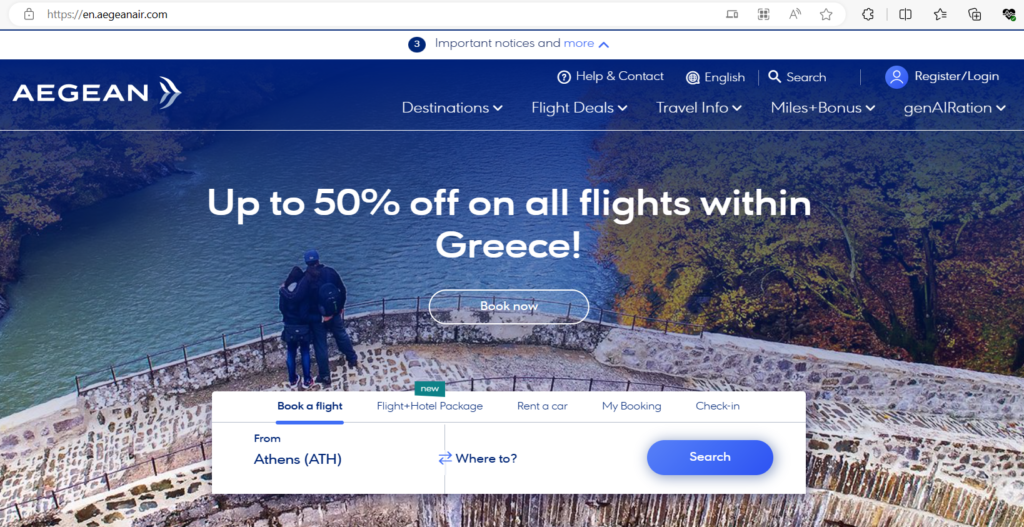Add page to favorites star icon
The width and height of the screenshot is (1024, 527).
coord(826,14)
